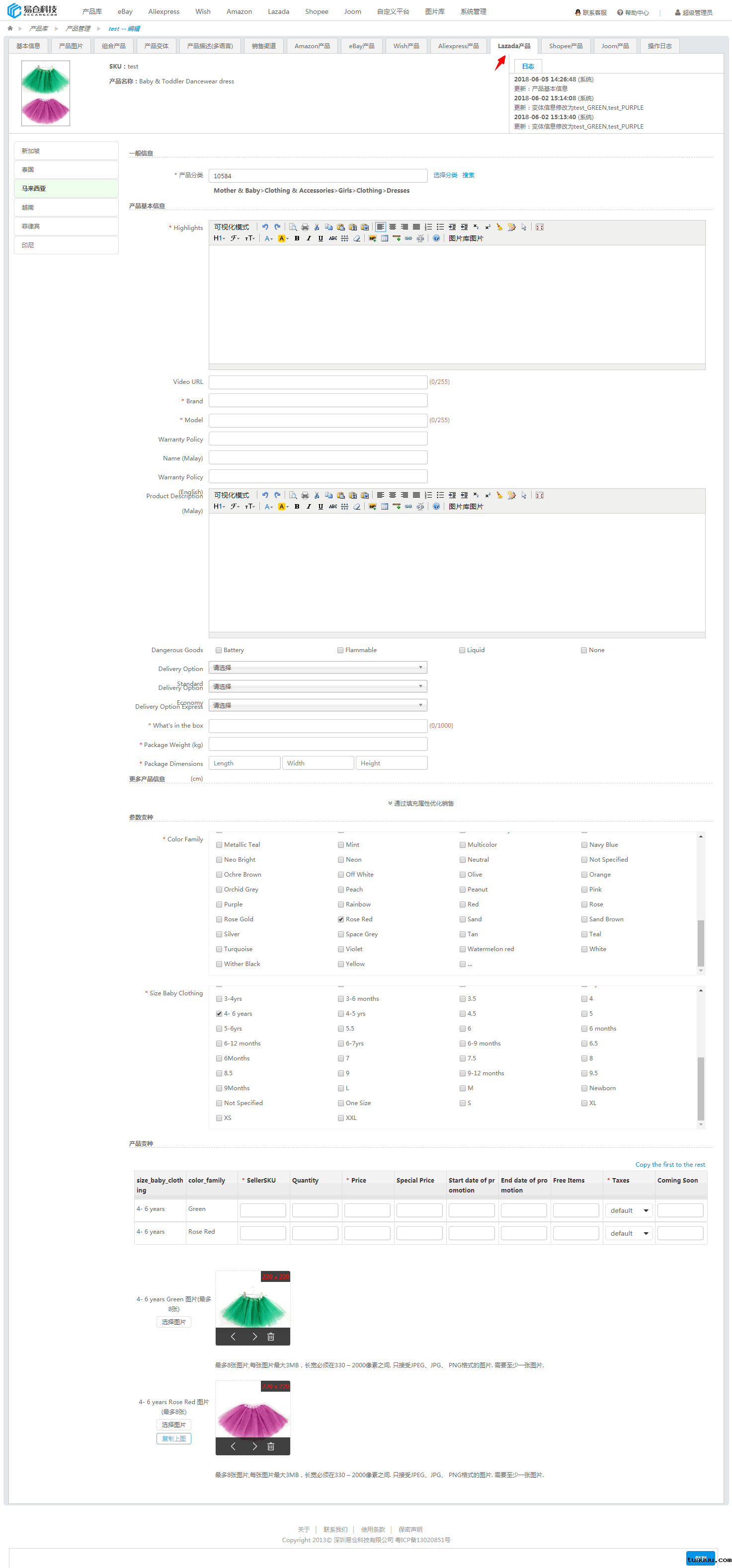Expand the optimize-sales attributes section
732x1568 pixels.
click(x=421, y=804)
